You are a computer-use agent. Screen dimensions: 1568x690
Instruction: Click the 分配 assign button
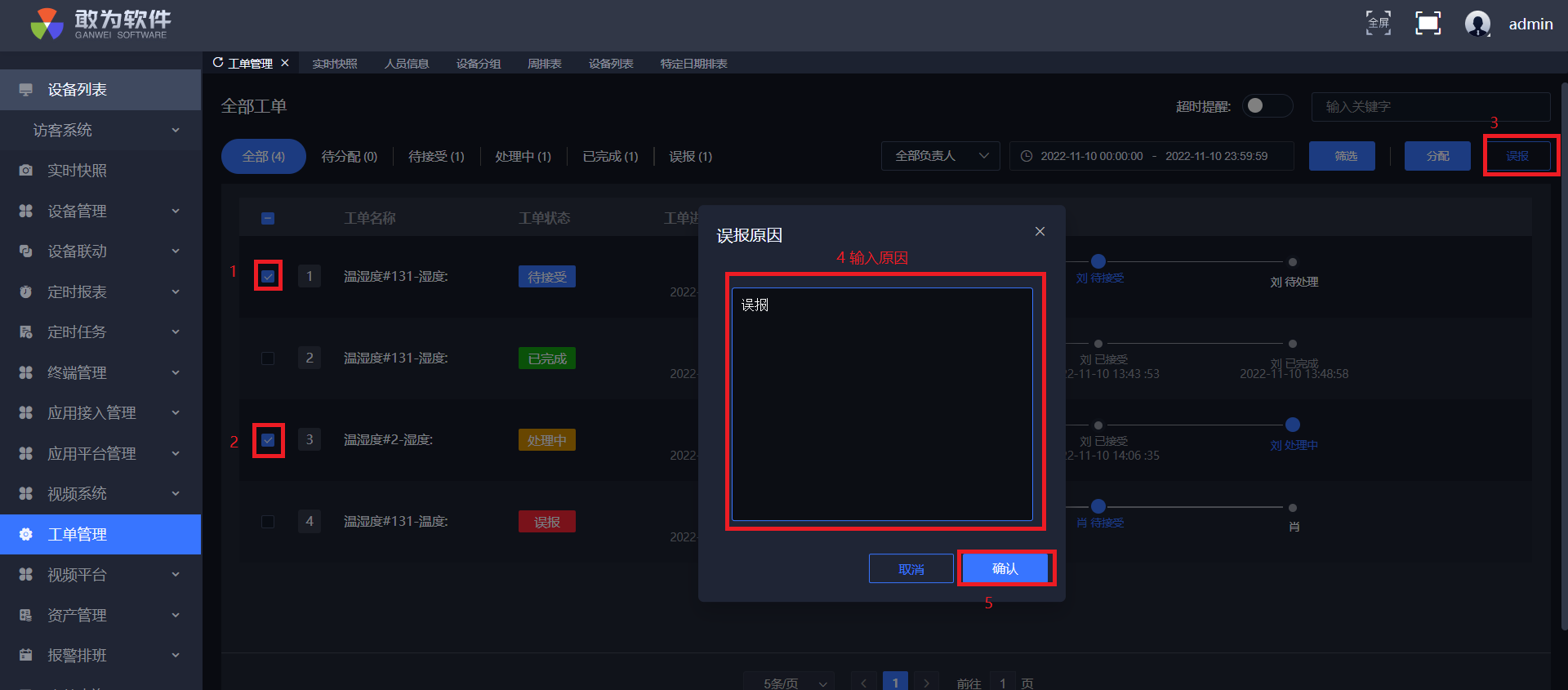tap(1438, 156)
